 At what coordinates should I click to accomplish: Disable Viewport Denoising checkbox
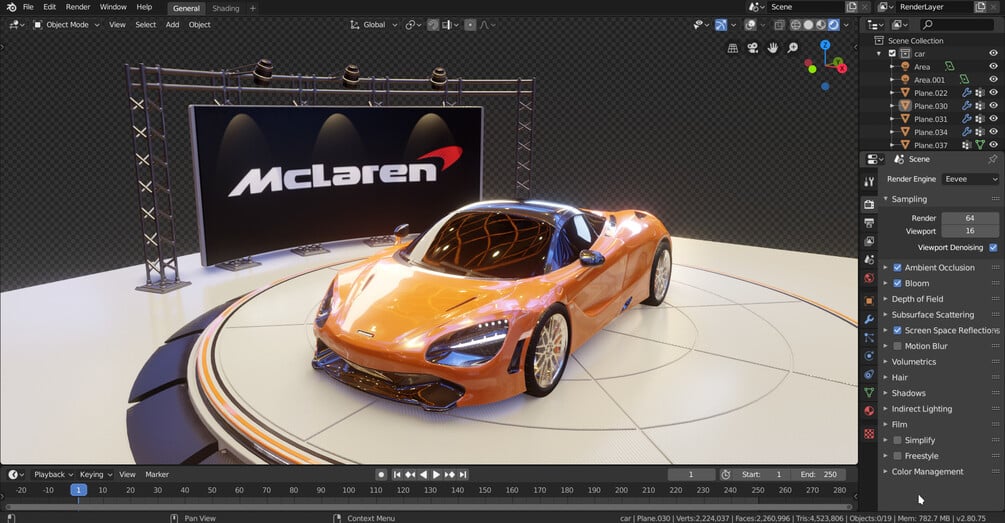[x=993, y=247]
